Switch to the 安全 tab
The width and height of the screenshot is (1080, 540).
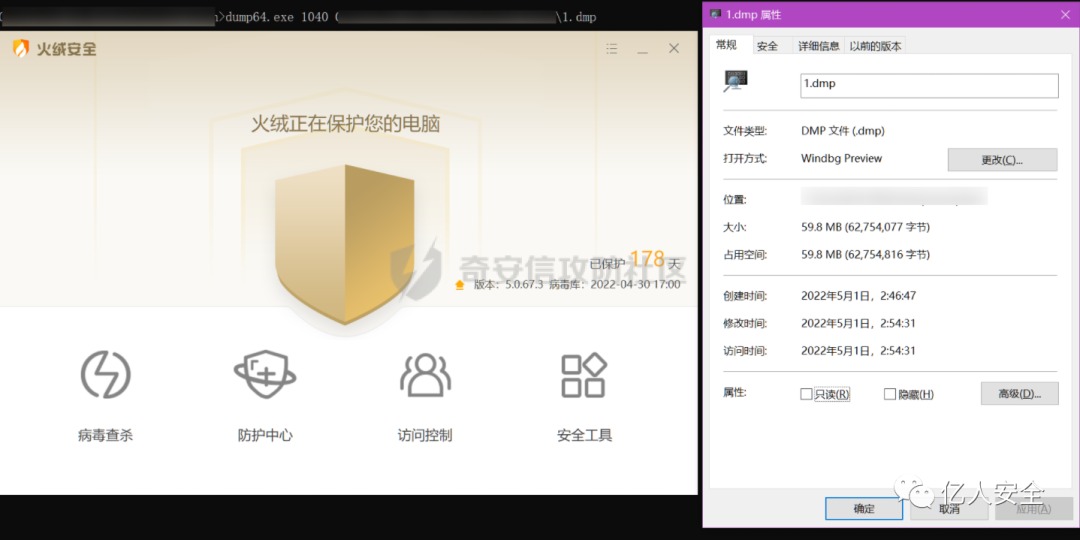point(767,46)
